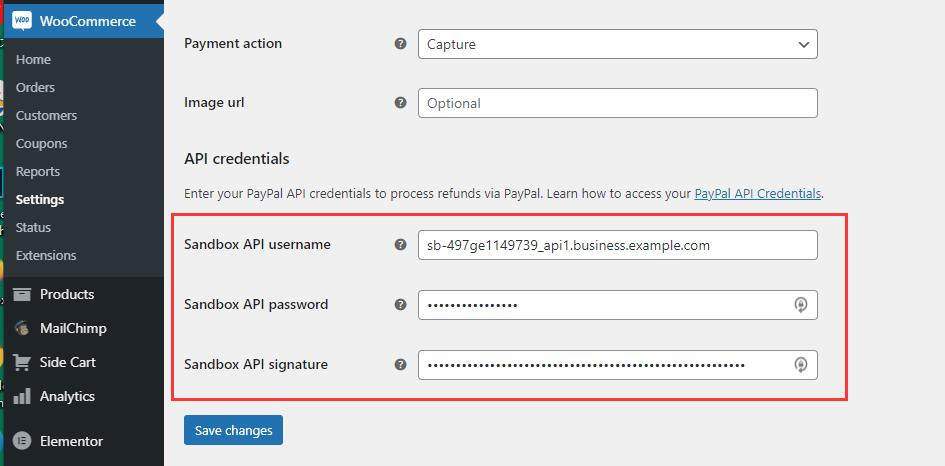Viewport: 945px width, 466px height.
Task: Click the Analytics bar chart icon
Action: [22, 397]
